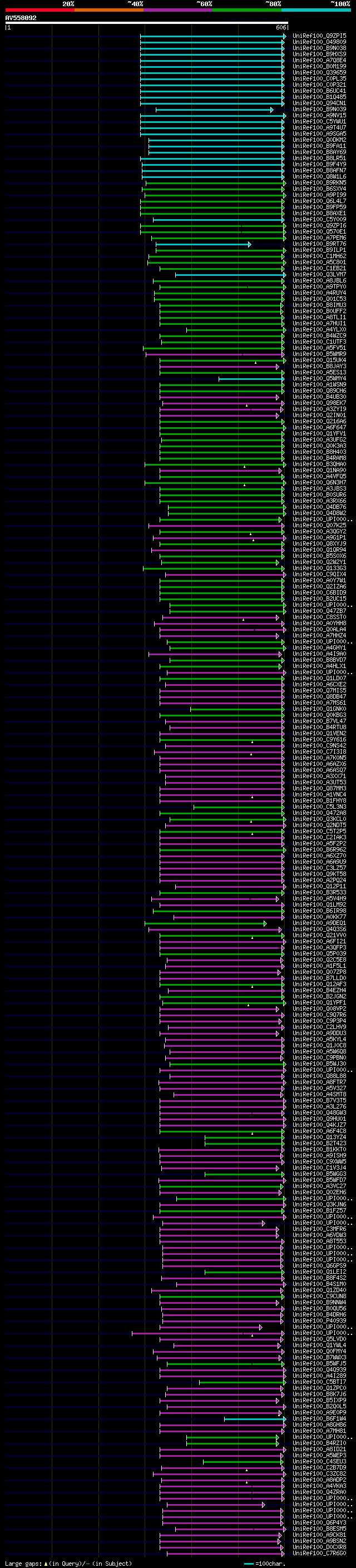The width and height of the screenshot is (356, 1568).
Task: Select label UniRef100_B3QHA0
Action: (319, 464)
